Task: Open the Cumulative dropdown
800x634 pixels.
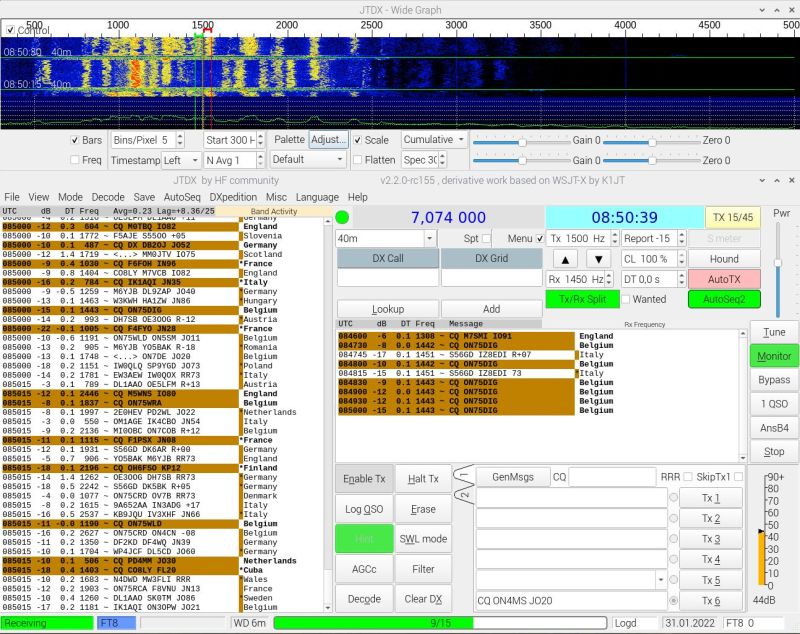Action: click(x=434, y=140)
